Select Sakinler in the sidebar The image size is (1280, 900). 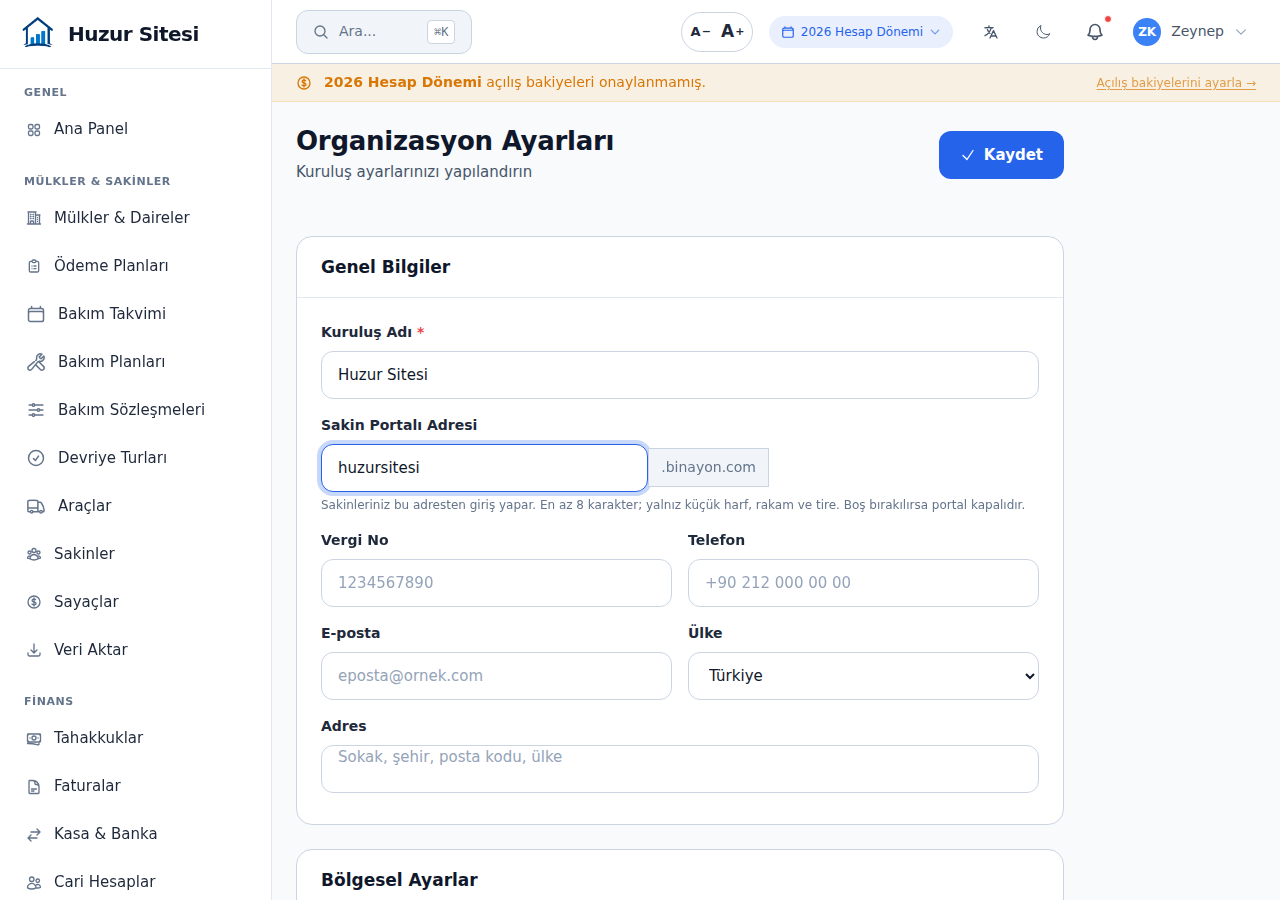click(x=135, y=554)
